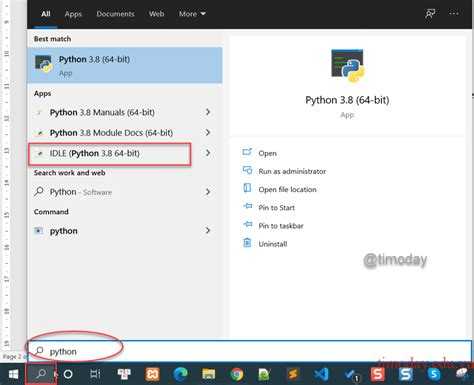Open Microsoft Edge from the taskbar
The width and height of the screenshot is (474, 385).
click(x=180, y=374)
